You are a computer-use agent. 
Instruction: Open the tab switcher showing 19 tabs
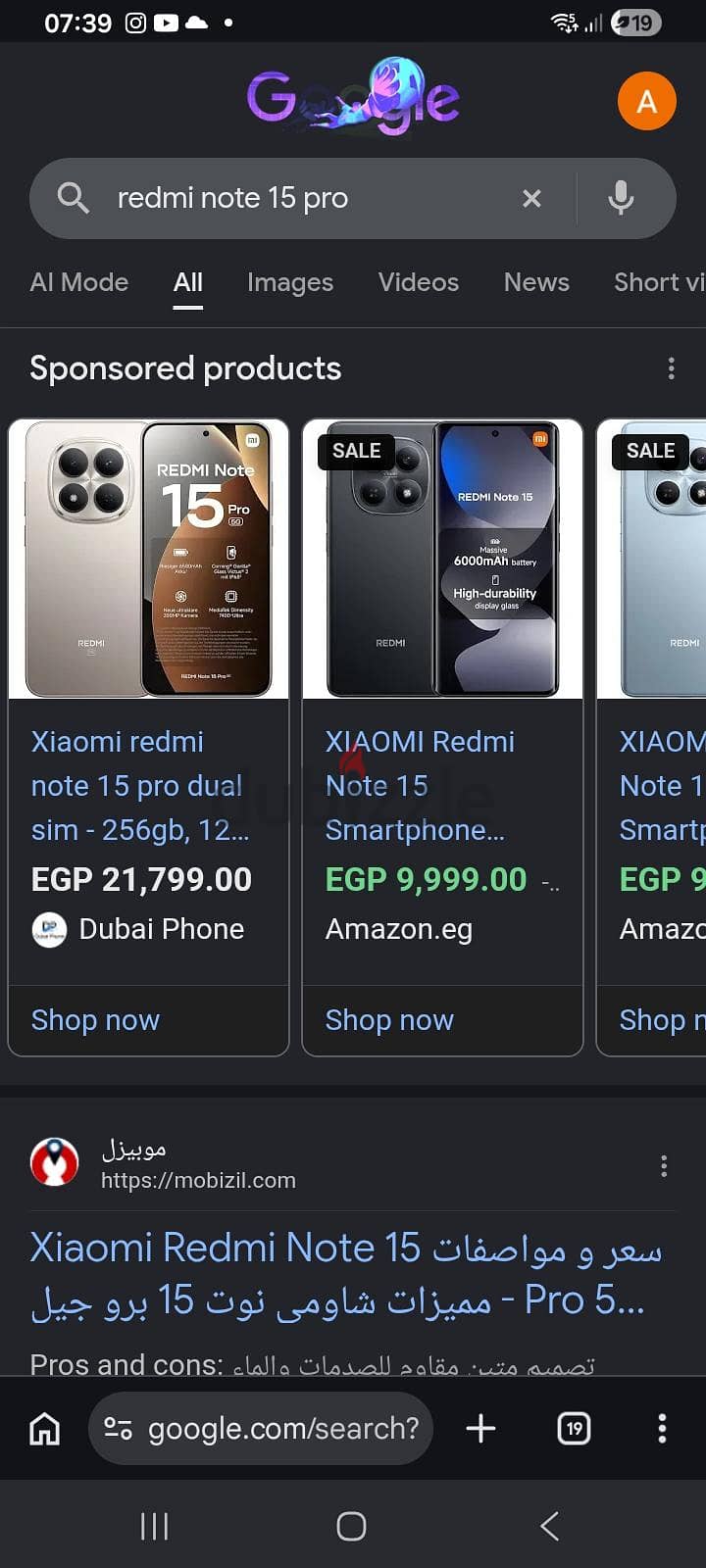[575, 1429]
